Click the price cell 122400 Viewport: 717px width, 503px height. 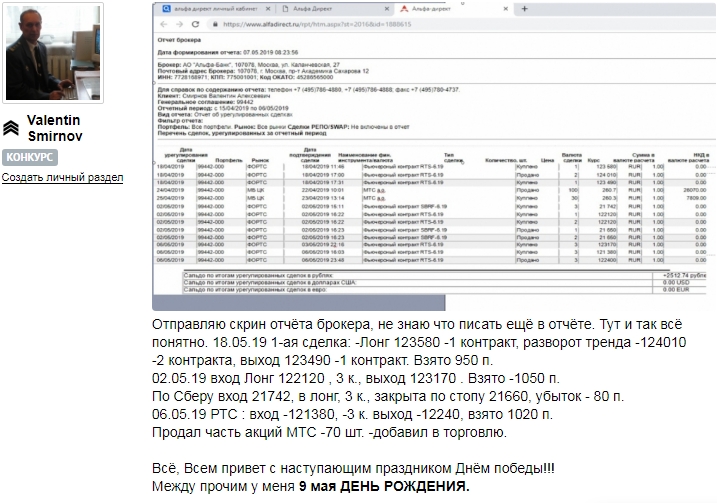click(x=607, y=260)
